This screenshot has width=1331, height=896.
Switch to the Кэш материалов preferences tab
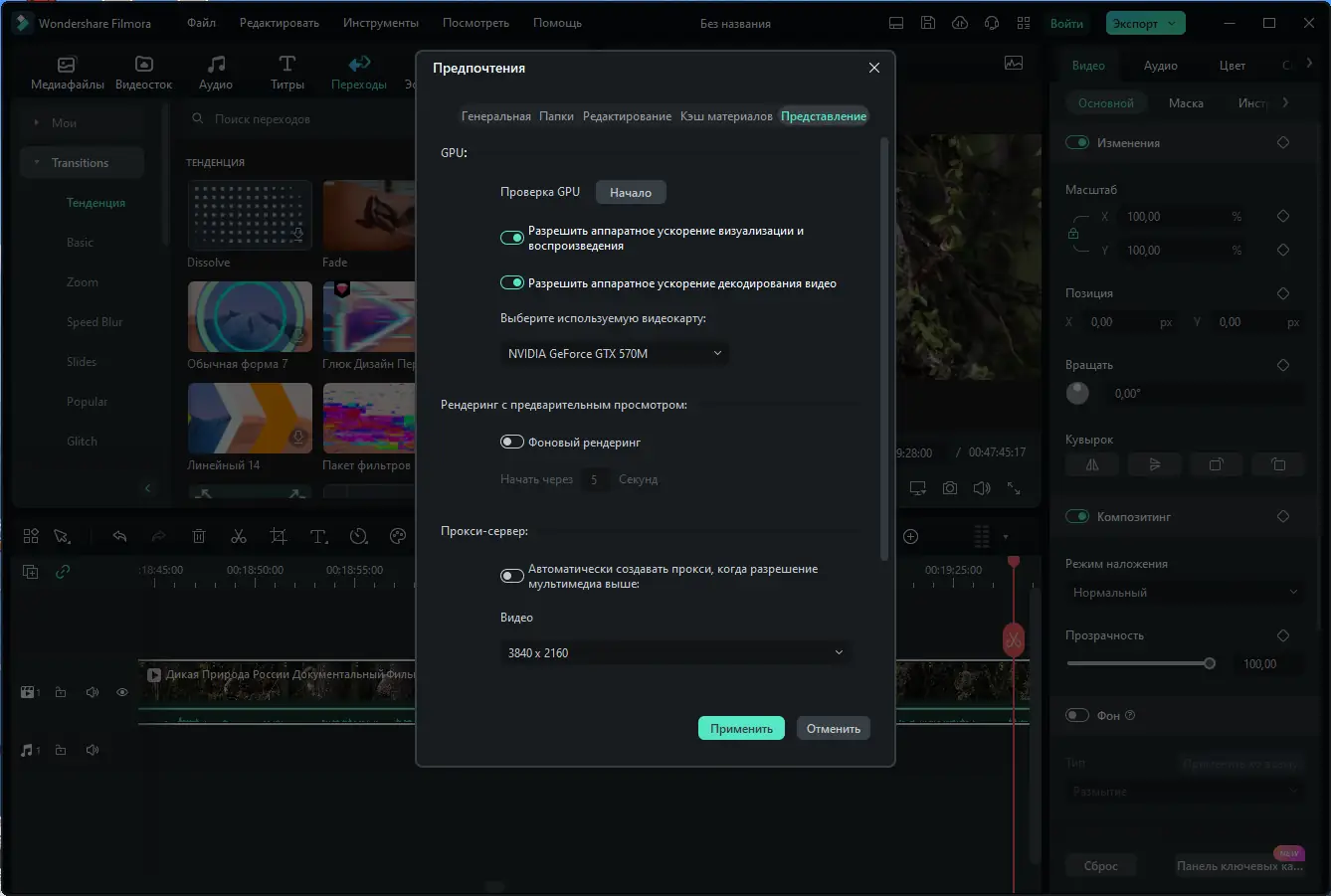pyautogui.click(x=726, y=116)
